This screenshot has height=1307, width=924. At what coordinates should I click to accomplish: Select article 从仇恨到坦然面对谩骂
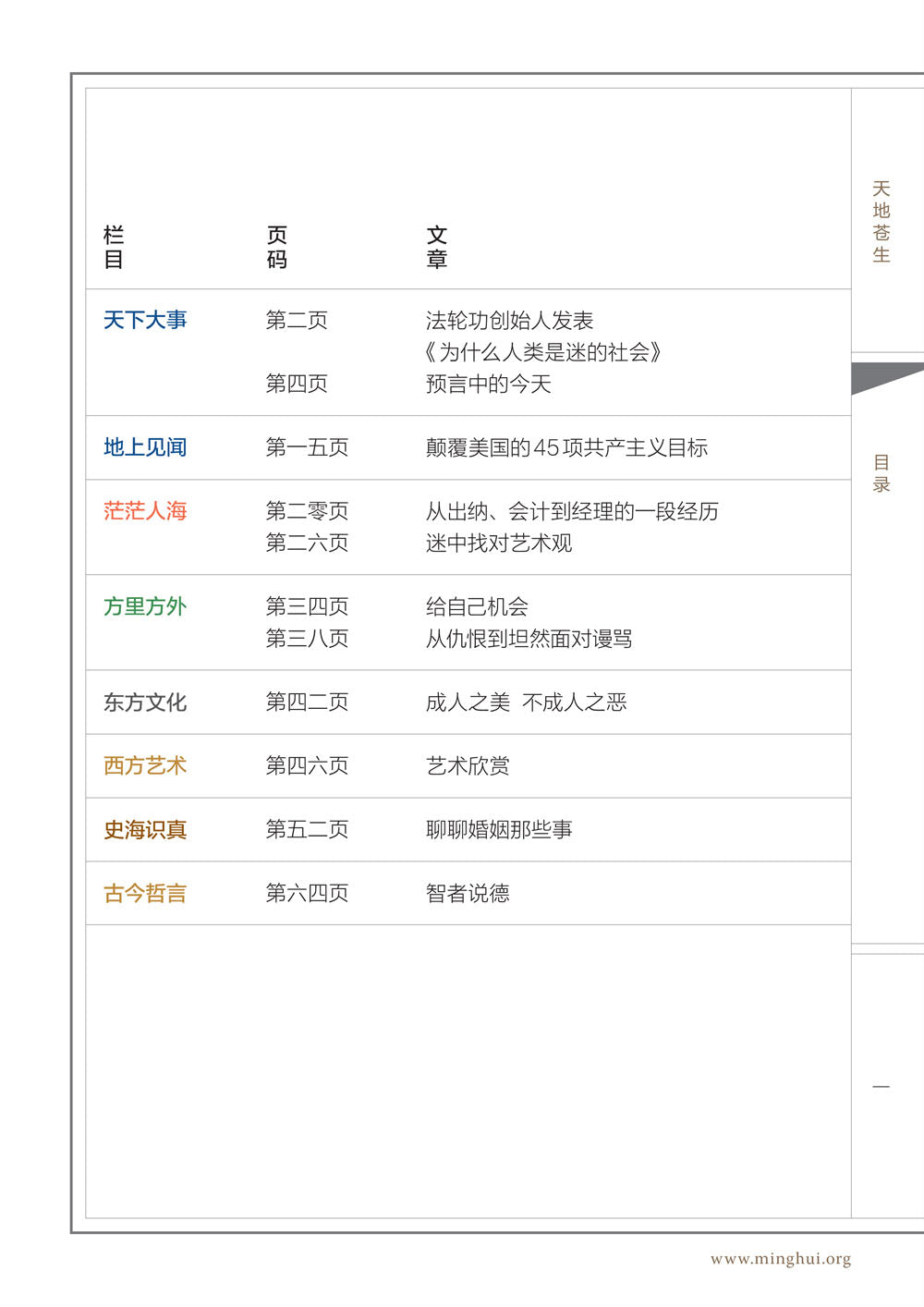click(x=529, y=639)
